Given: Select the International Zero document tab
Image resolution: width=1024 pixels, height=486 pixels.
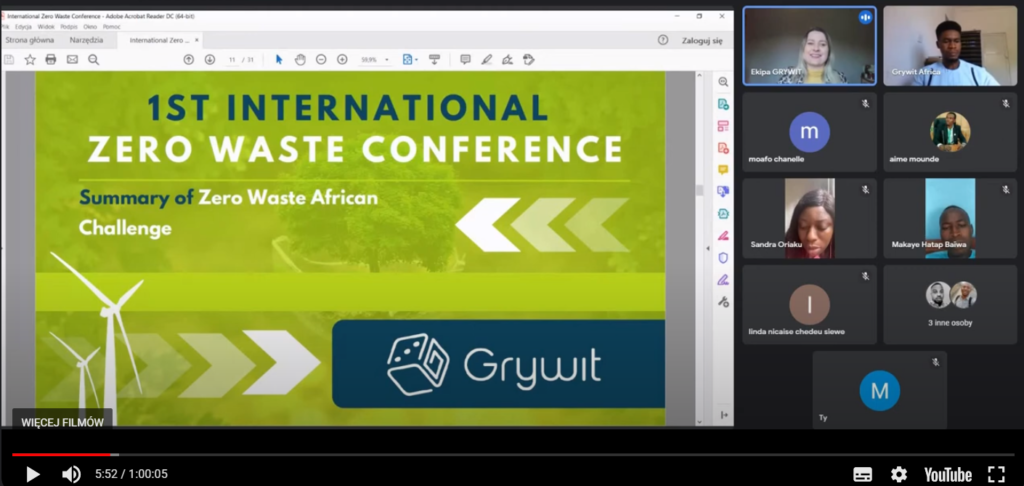Looking at the screenshot, I should [x=159, y=40].
